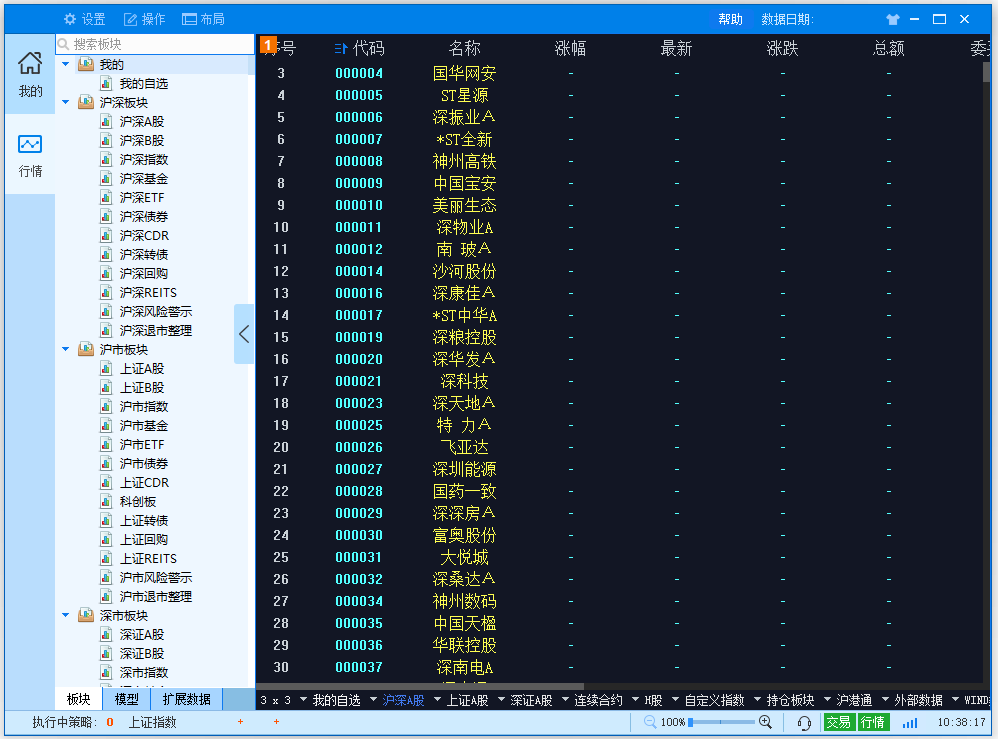Open the dropdown arrow before 连续合约 tab

(x=565, y=700)
